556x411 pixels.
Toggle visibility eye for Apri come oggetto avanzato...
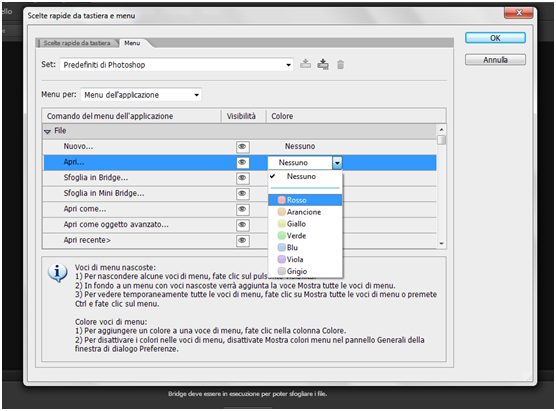(243, 224)
